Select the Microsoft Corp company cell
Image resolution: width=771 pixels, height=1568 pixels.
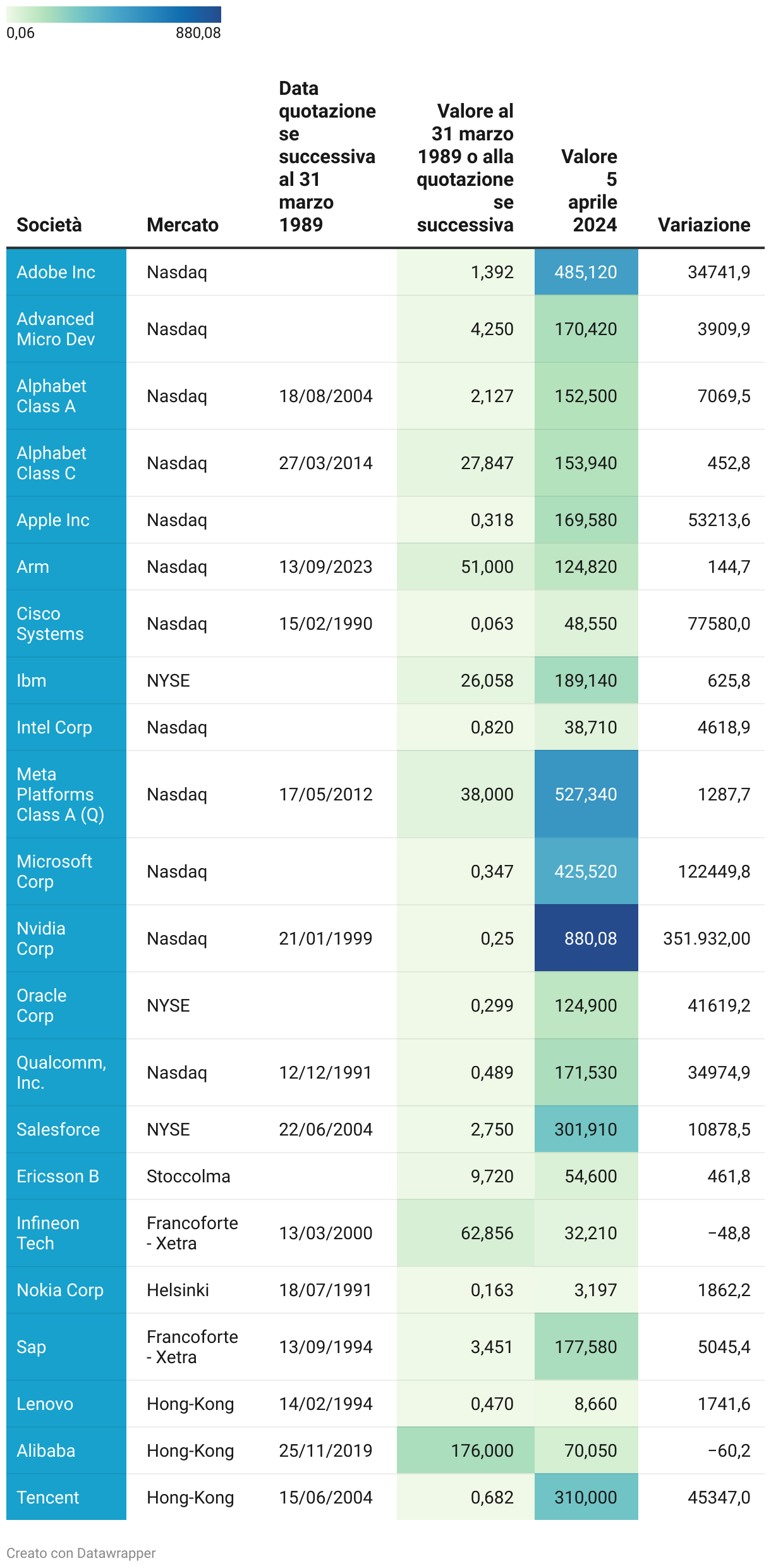point(54,871)
